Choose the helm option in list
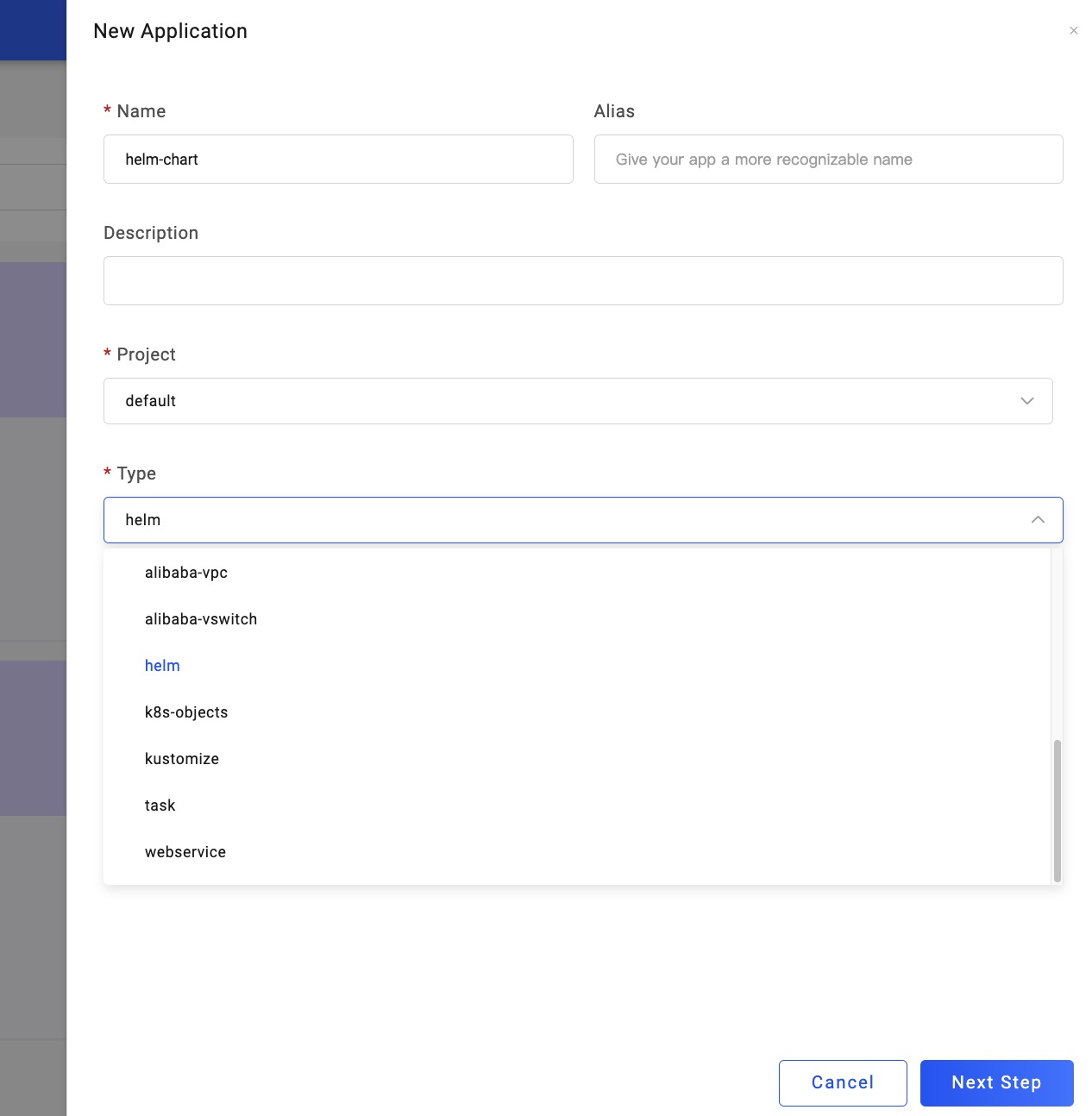The height and width of the screenshot is (1116, 1092). 162,666
